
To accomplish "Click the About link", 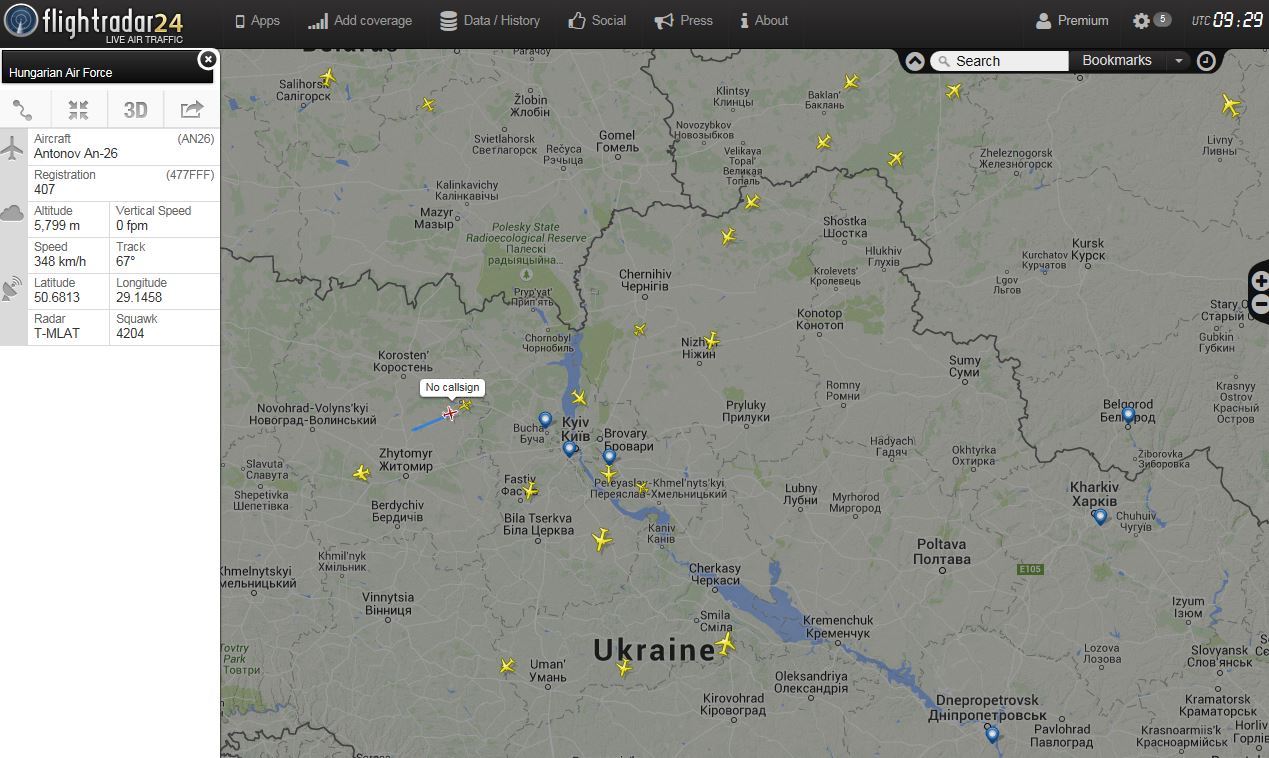I will coord(764,21).
